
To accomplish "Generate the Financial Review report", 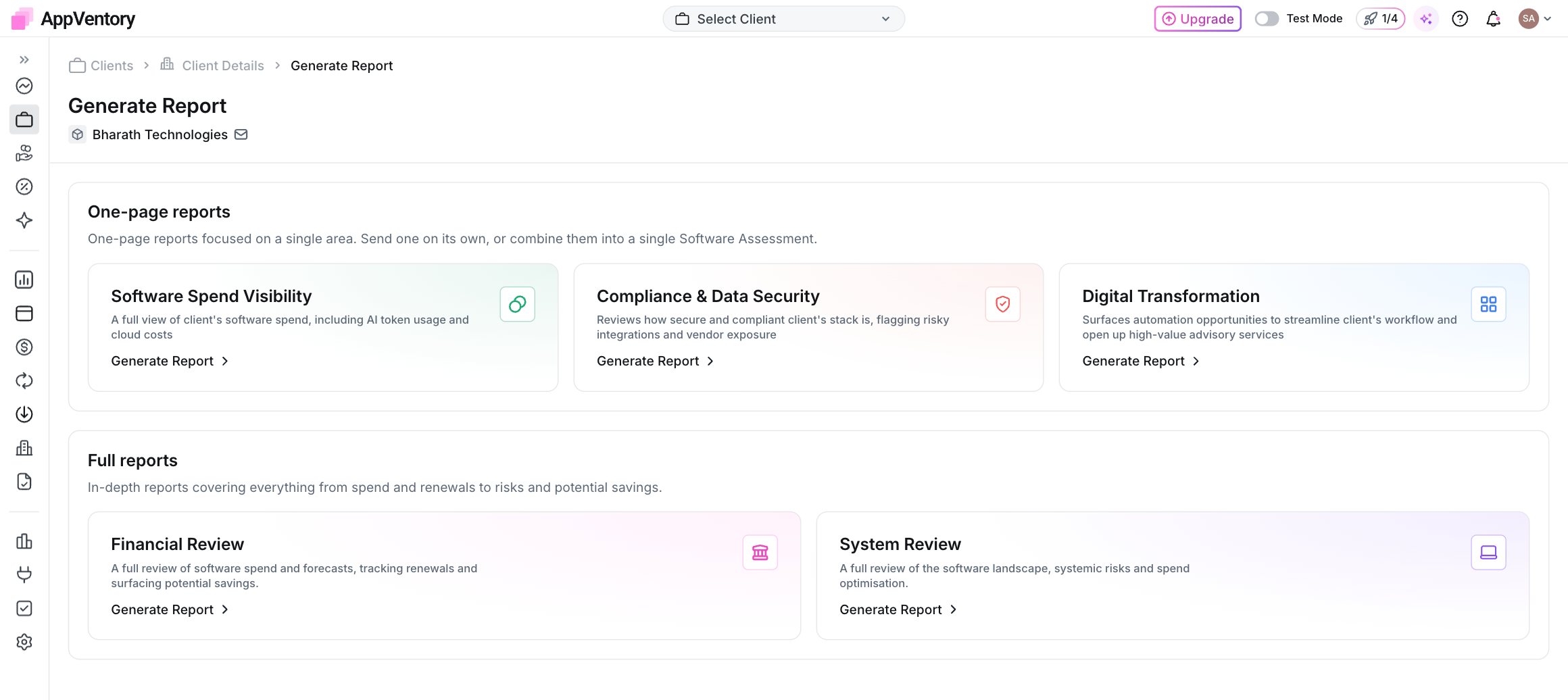I will pos(170,609).
